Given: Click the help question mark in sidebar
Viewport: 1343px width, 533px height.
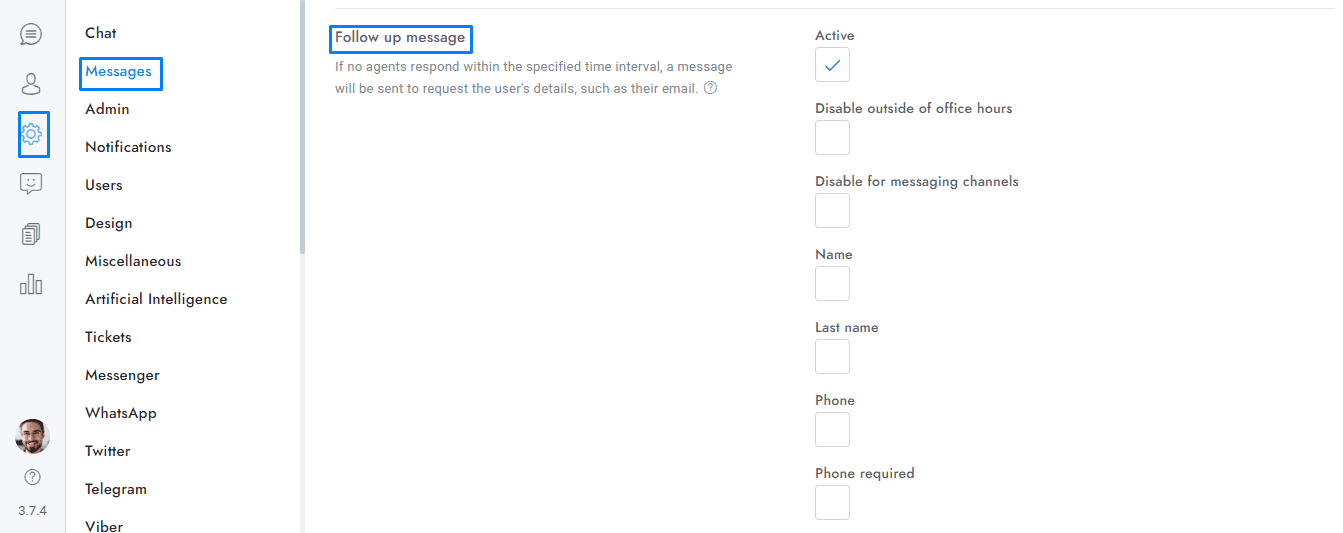Looking at the screenshot, I should (x=32, y=477).
